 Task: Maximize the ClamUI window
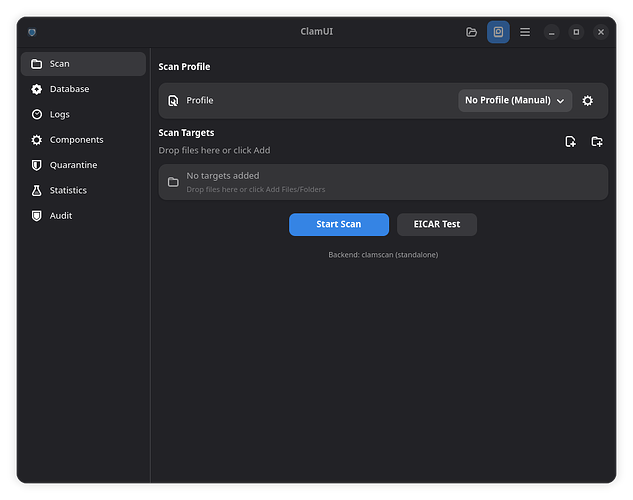576,32
